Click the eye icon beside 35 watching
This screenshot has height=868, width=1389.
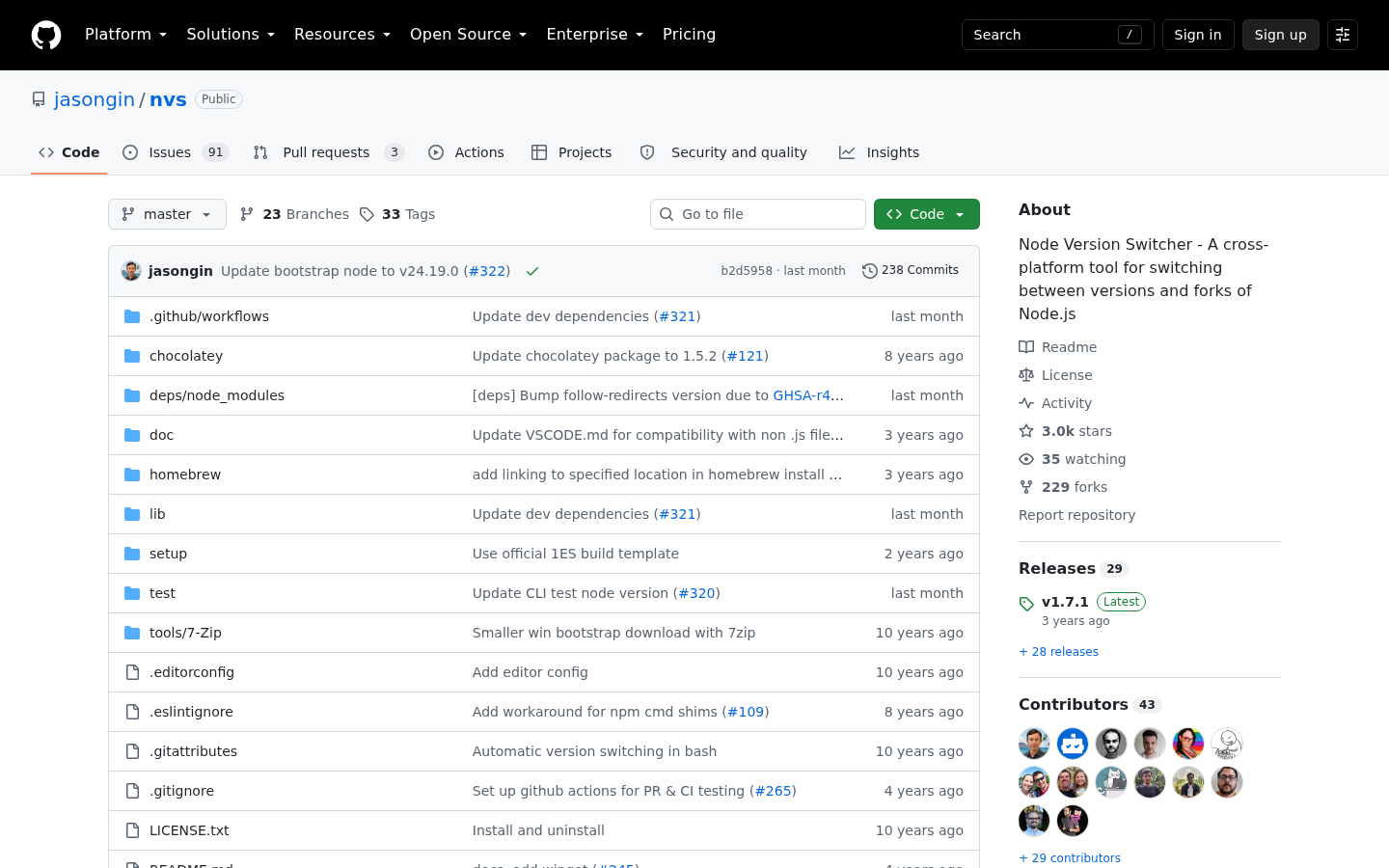click(x=1026, y=459)
